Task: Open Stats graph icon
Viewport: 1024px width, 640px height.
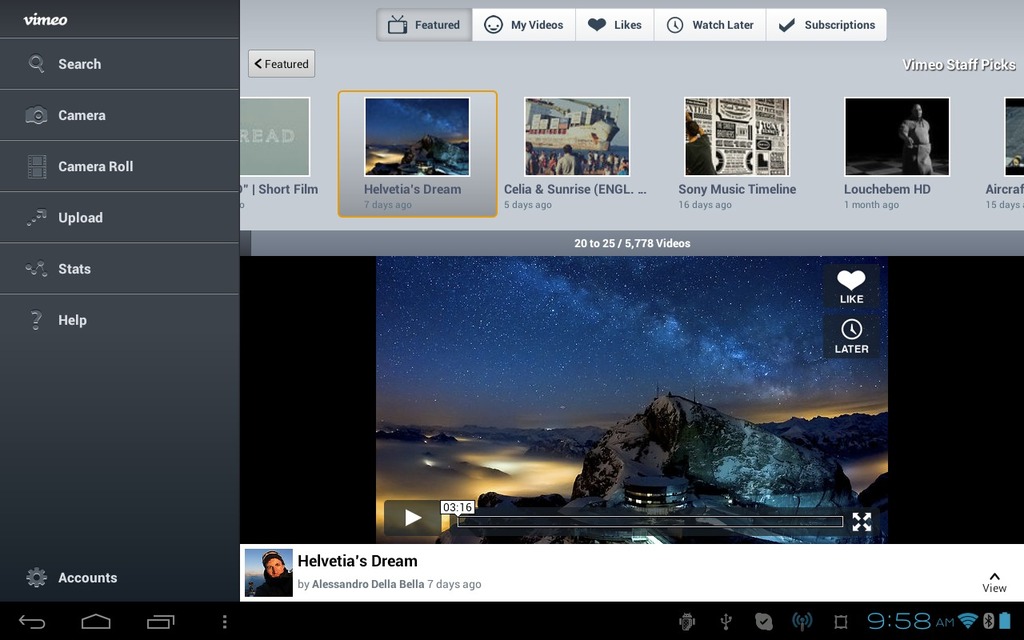Action: [x=37, y=268]
